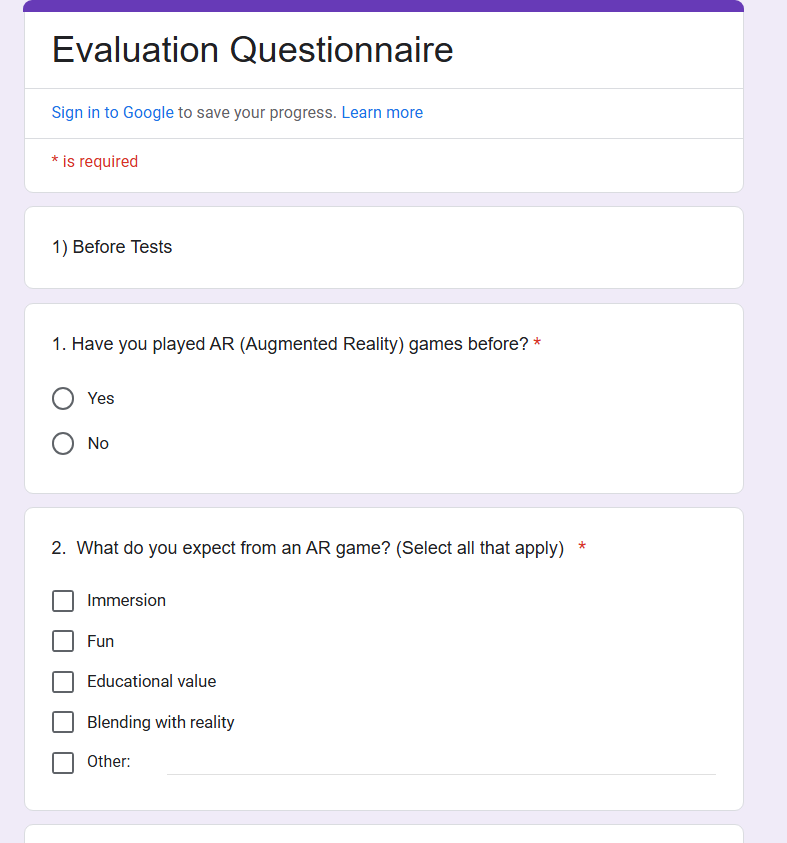Click the Sign in to Google link
The image size is (787, 843).
click(x=112, y=112)
